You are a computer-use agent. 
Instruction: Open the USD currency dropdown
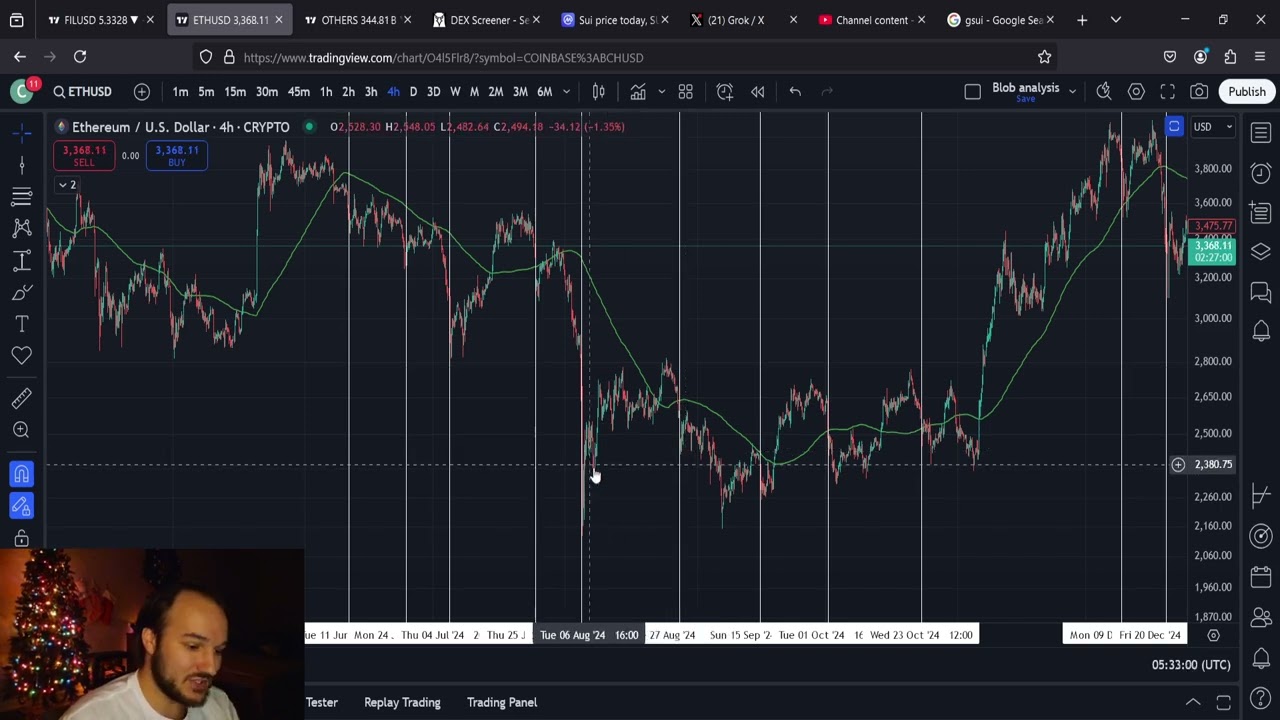(1212, 127)
